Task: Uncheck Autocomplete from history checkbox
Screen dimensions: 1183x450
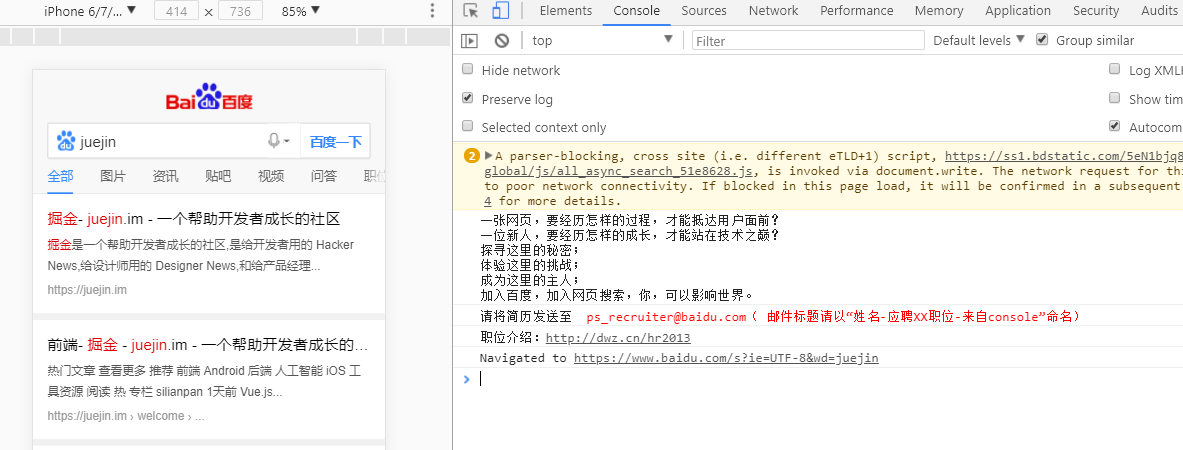Action: coord(1114,126)
